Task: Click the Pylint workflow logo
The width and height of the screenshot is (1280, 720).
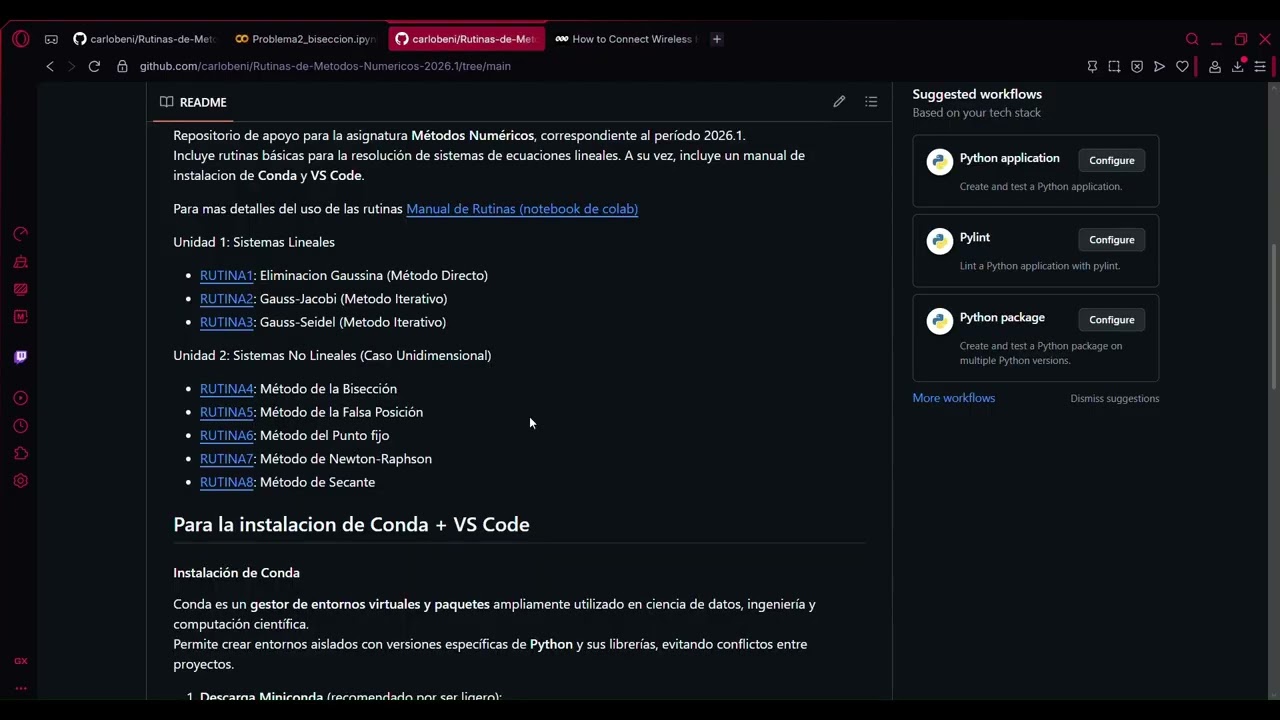Action: pos(940,241)
